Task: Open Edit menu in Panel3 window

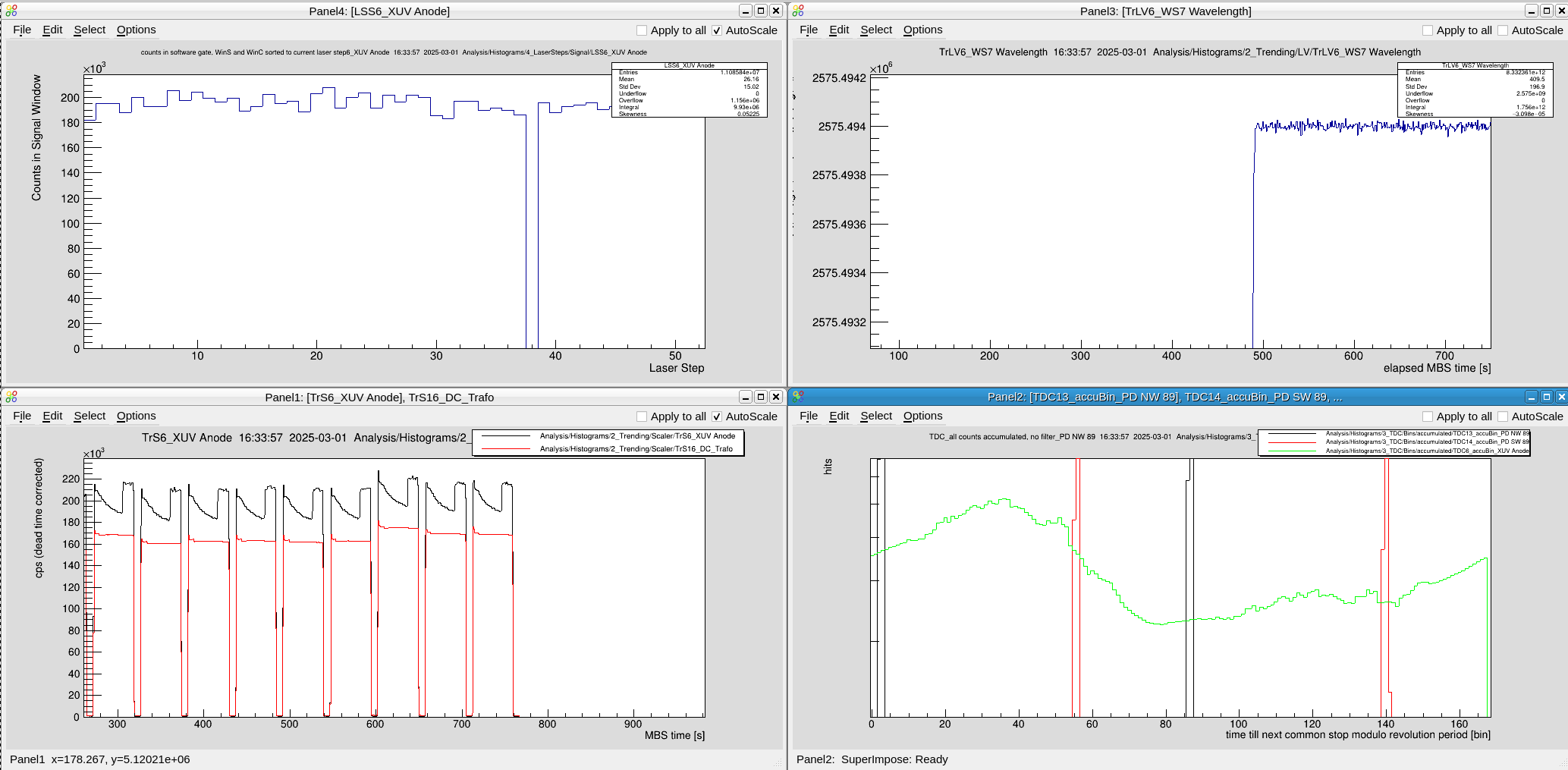Action: [839, 30]
